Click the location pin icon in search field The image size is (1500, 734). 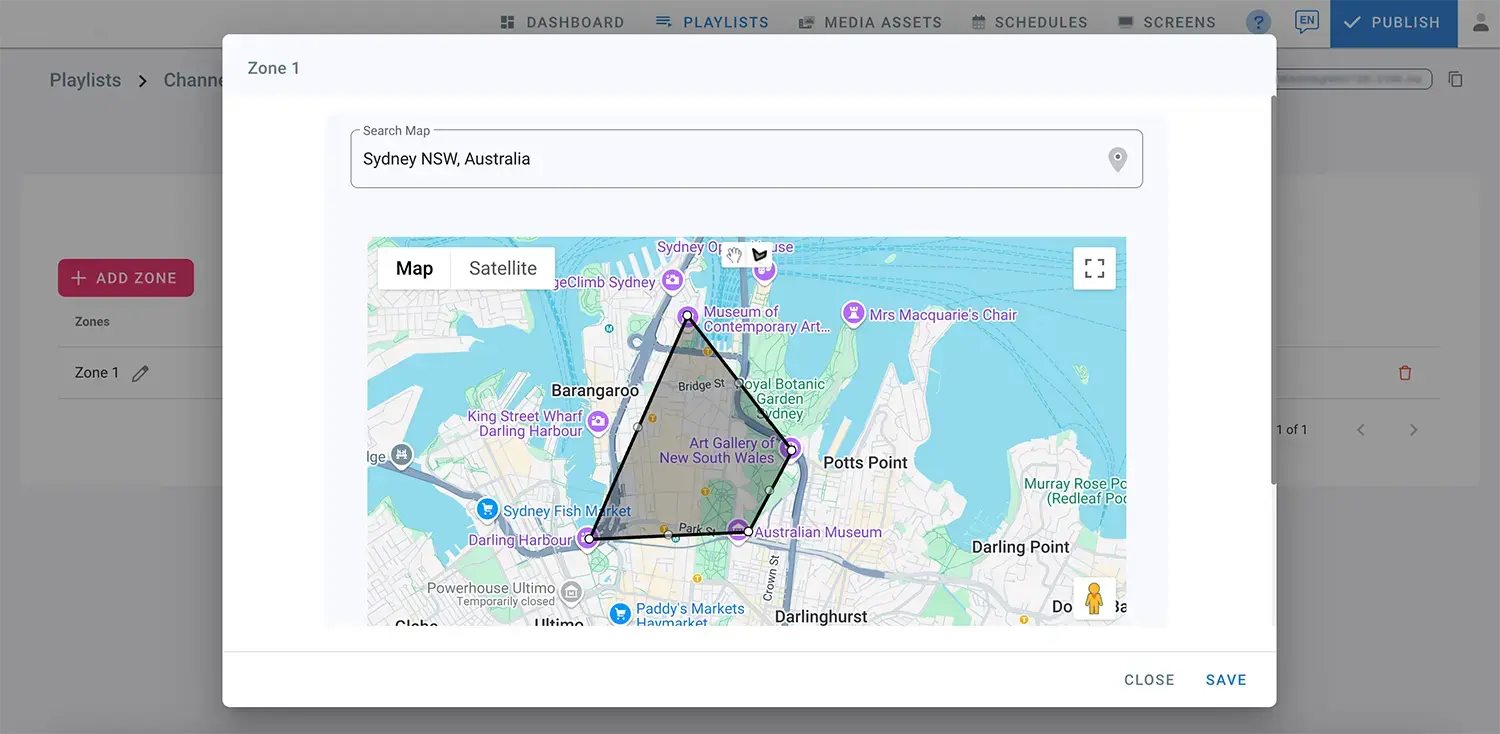(1117, 159)
